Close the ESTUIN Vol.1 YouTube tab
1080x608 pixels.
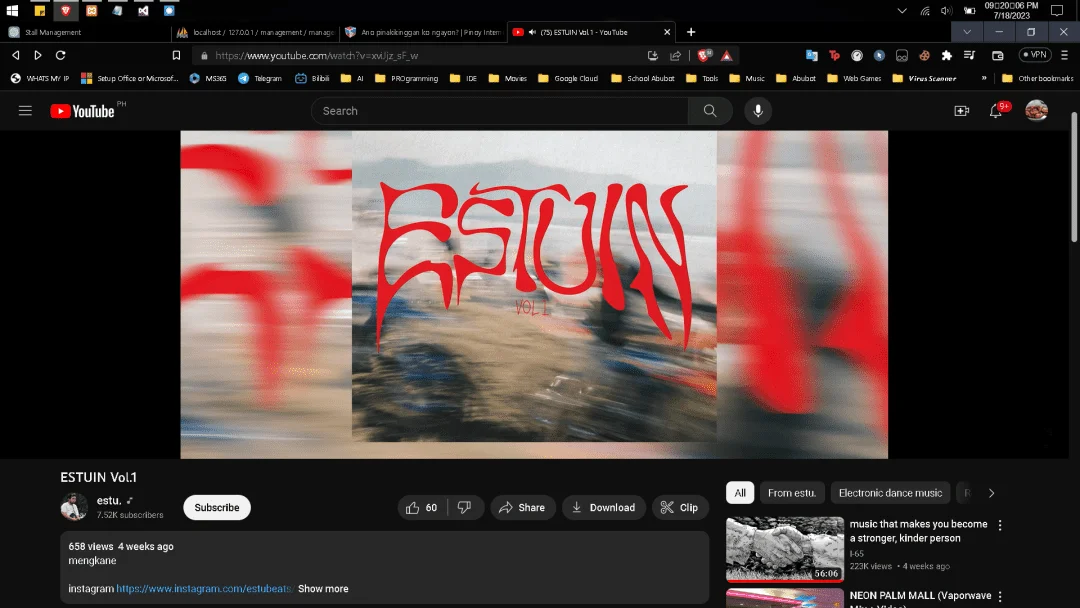667,32
